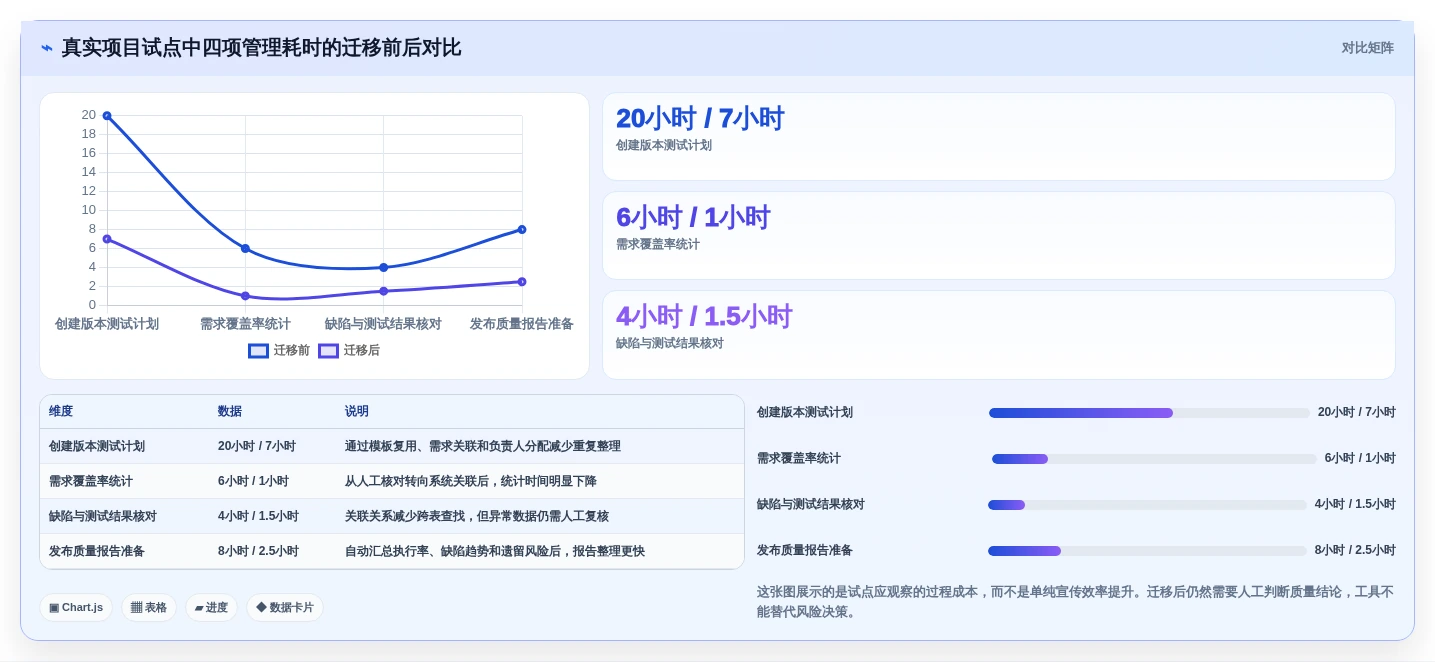The height and width of the screenshot is (662, 1435).
Task: Click 创建版本测试计划 progress bar
Action: point(1149,413)
